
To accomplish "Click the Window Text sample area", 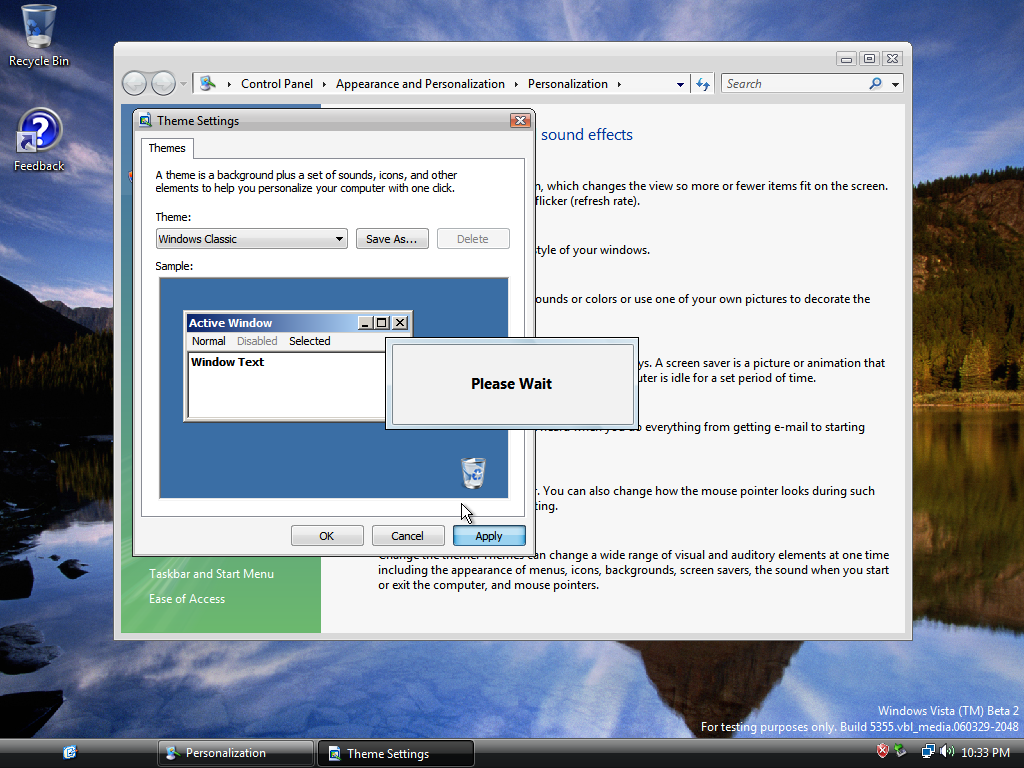I will [287, 385].
